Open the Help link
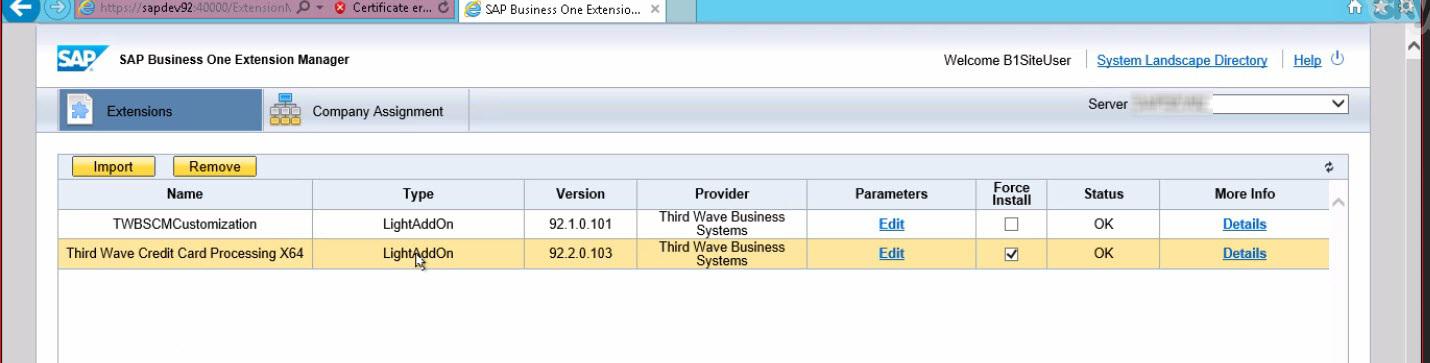This screenshot has height=363, width=1430. click(1307, 60)
